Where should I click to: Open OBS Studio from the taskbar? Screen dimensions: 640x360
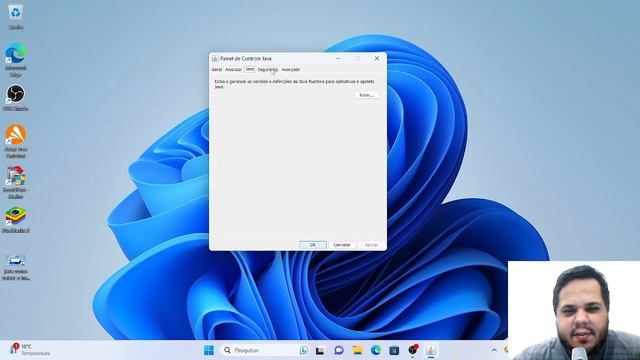click(x=413, y=350)
